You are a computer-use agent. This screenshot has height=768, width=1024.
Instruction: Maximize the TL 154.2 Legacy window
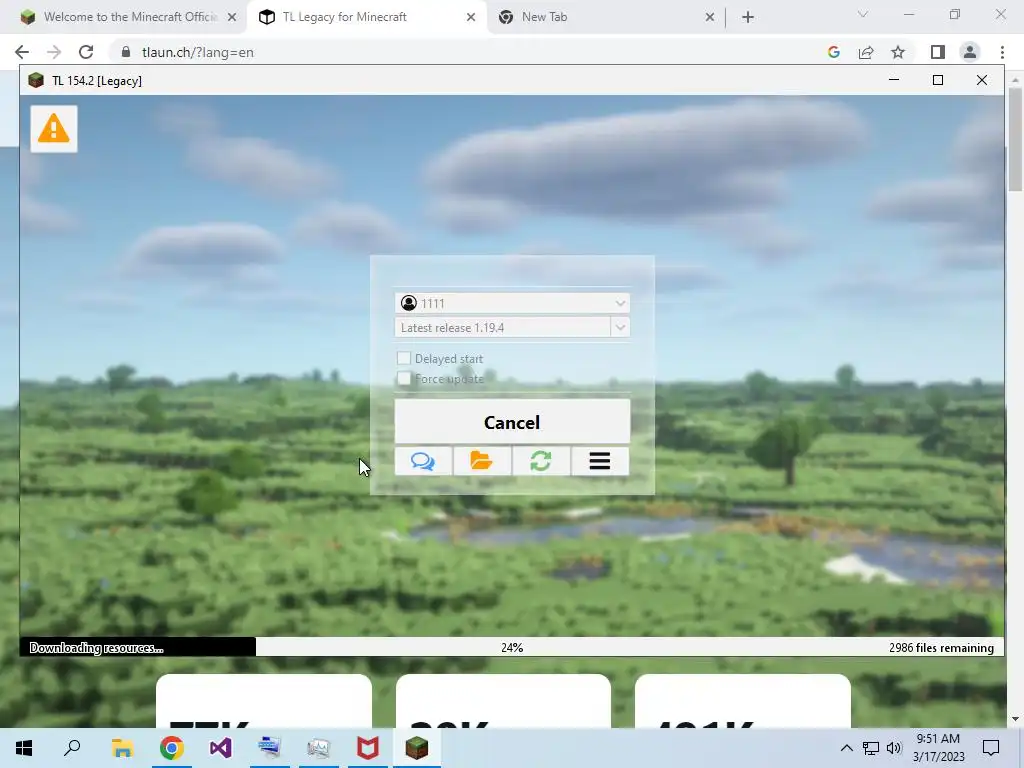point(938,80)
